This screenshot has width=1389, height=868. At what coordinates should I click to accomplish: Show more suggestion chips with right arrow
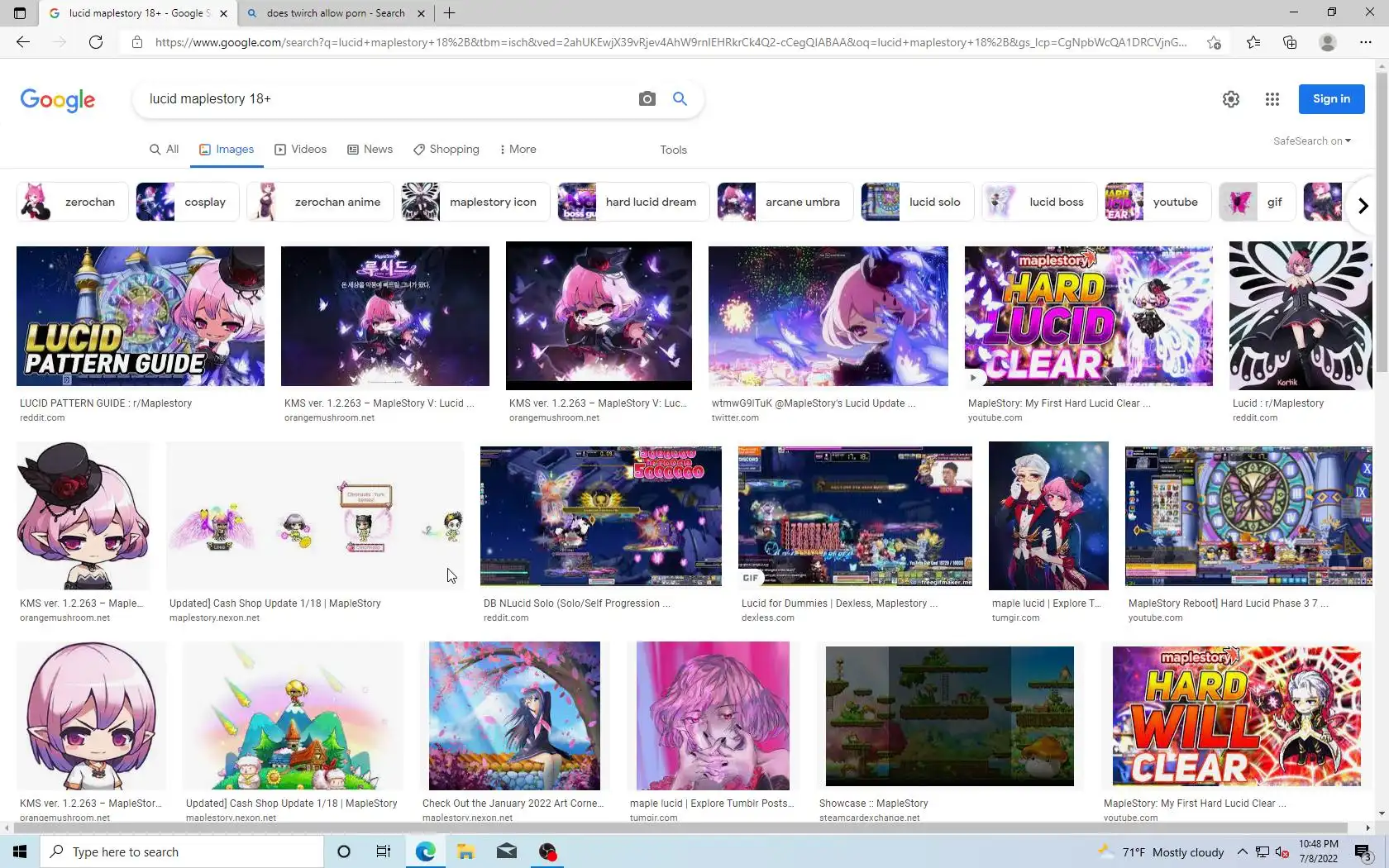pos(1363,205)
